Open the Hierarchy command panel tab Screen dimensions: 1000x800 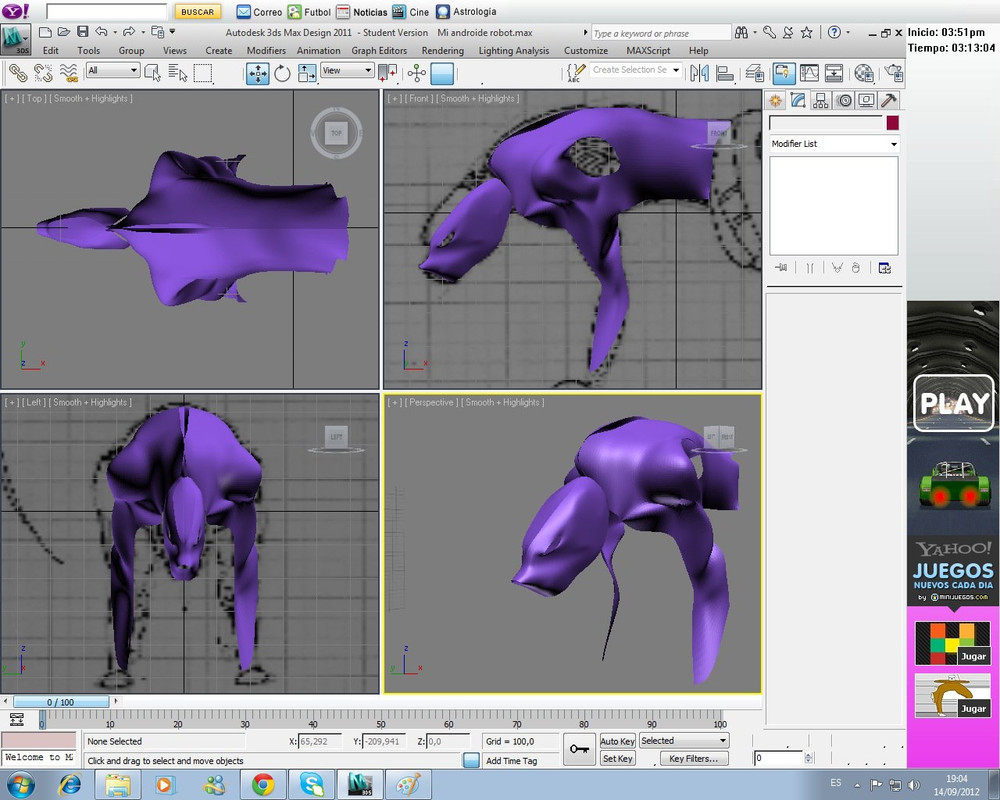[x=820, y=100]
